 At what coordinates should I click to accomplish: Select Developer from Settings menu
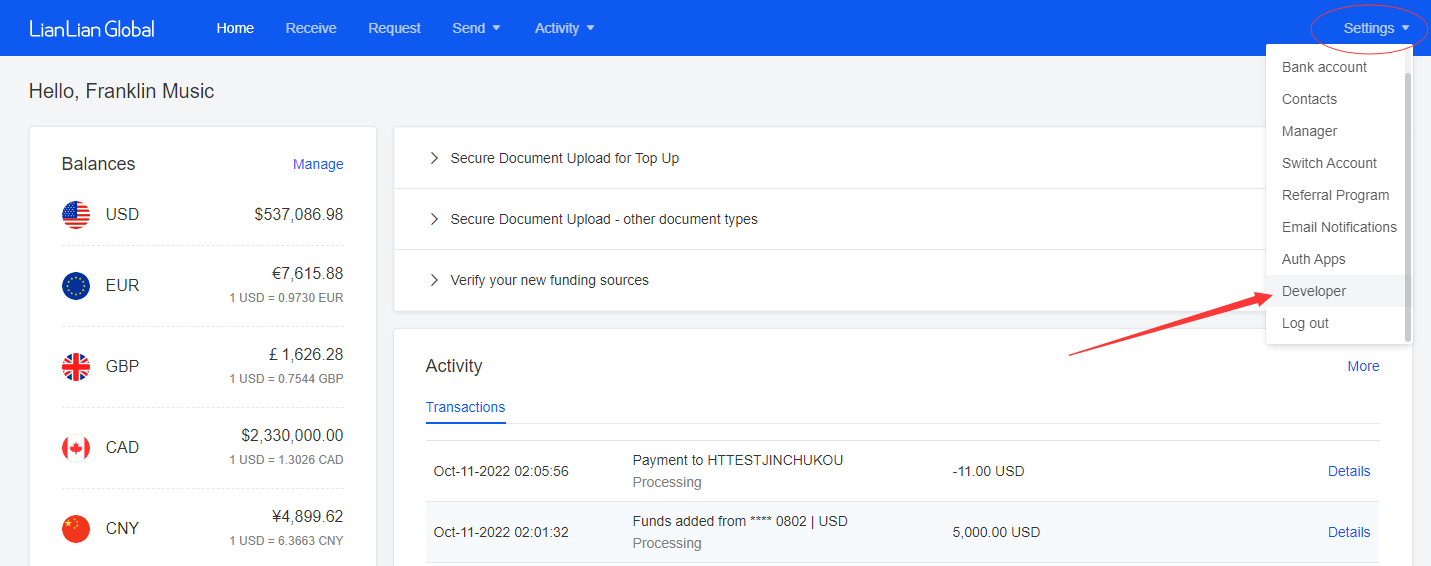pyautogui.click(x=1314, y=291)
